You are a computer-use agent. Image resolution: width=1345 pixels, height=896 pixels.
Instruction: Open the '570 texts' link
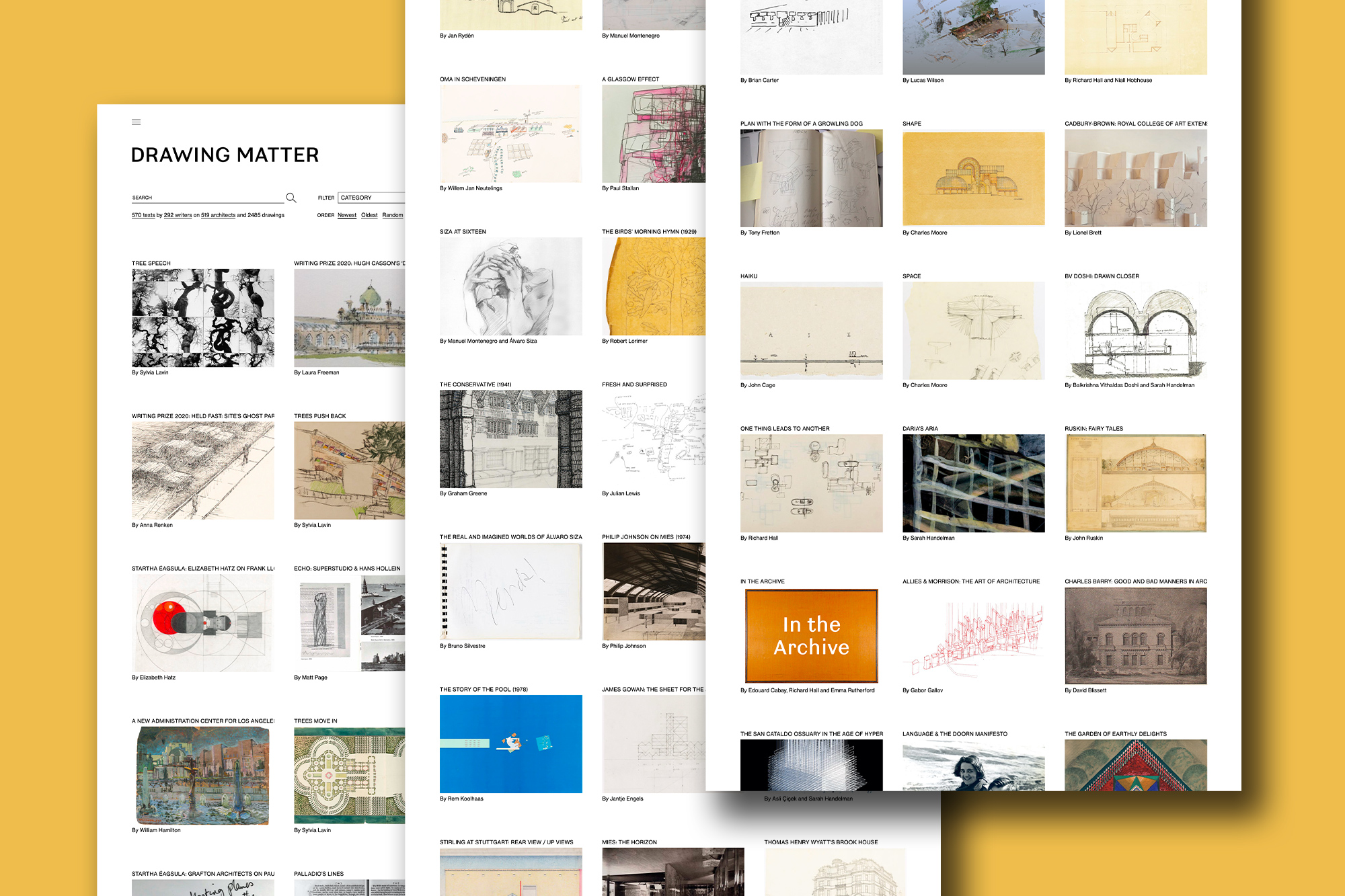tap(143, 215)
